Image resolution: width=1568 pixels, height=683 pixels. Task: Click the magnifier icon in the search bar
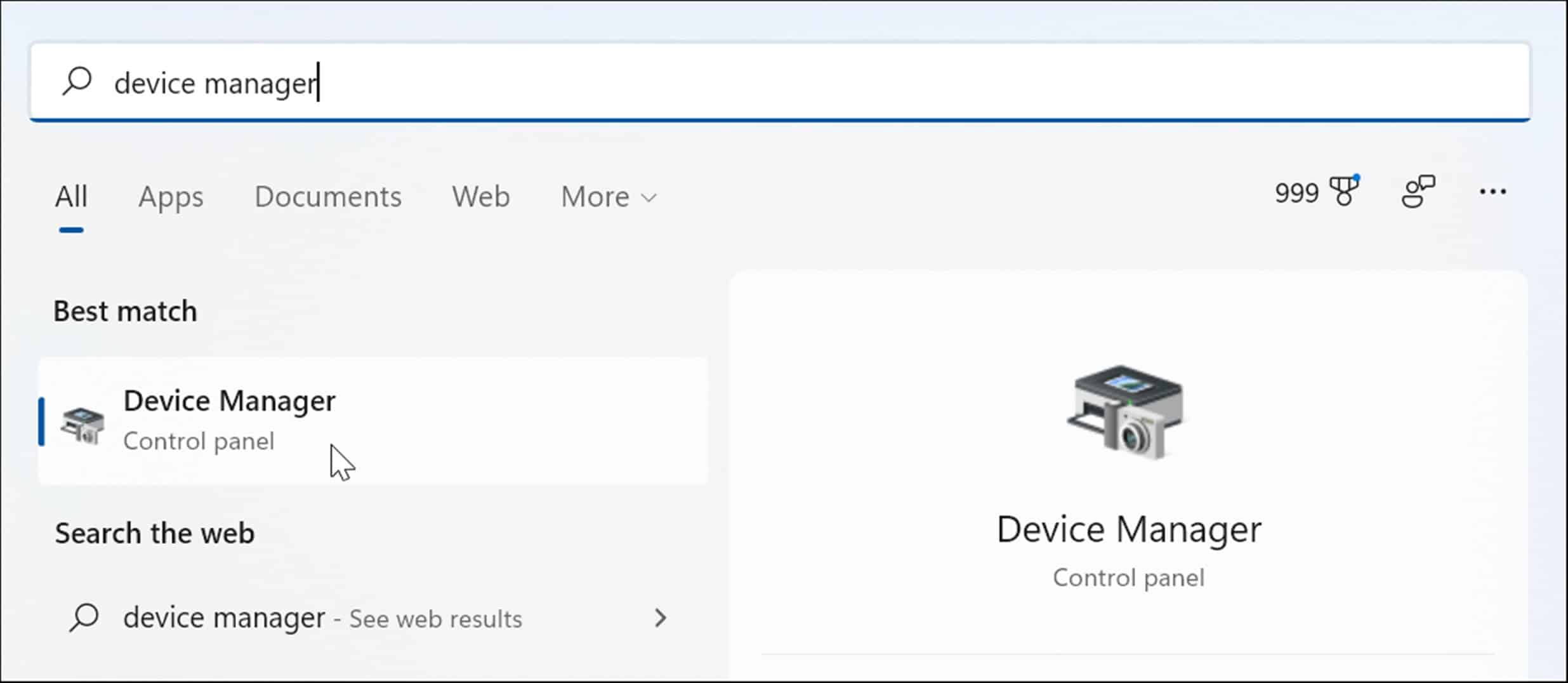[x=77, y=81]
